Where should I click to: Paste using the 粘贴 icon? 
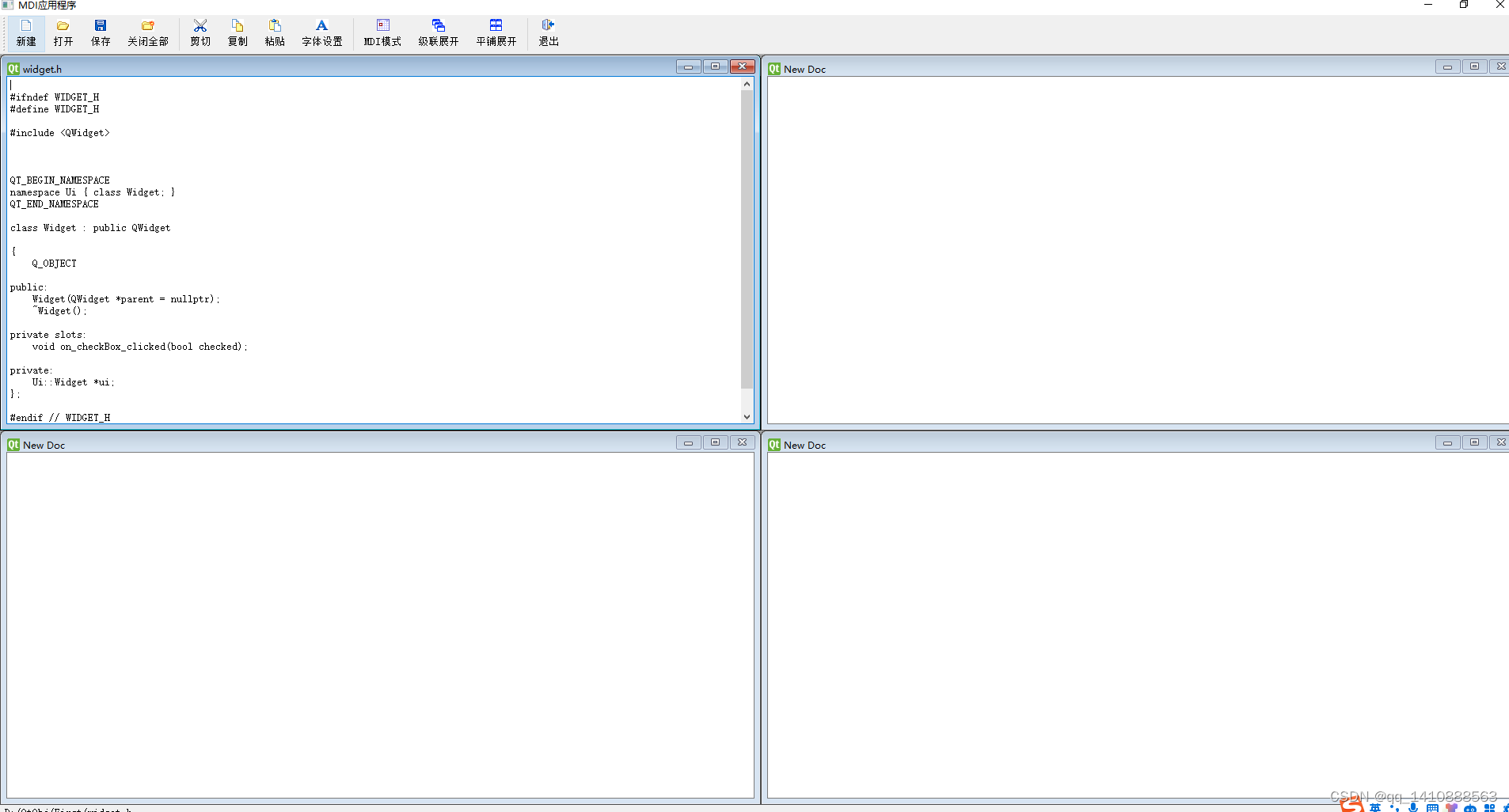tap(275, 32)
